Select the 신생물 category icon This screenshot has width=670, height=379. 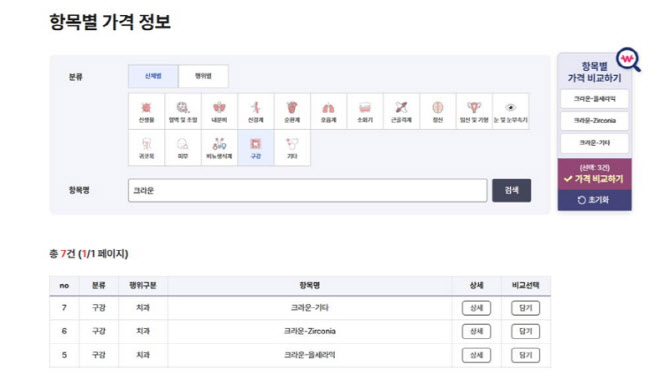coord(147,112)
